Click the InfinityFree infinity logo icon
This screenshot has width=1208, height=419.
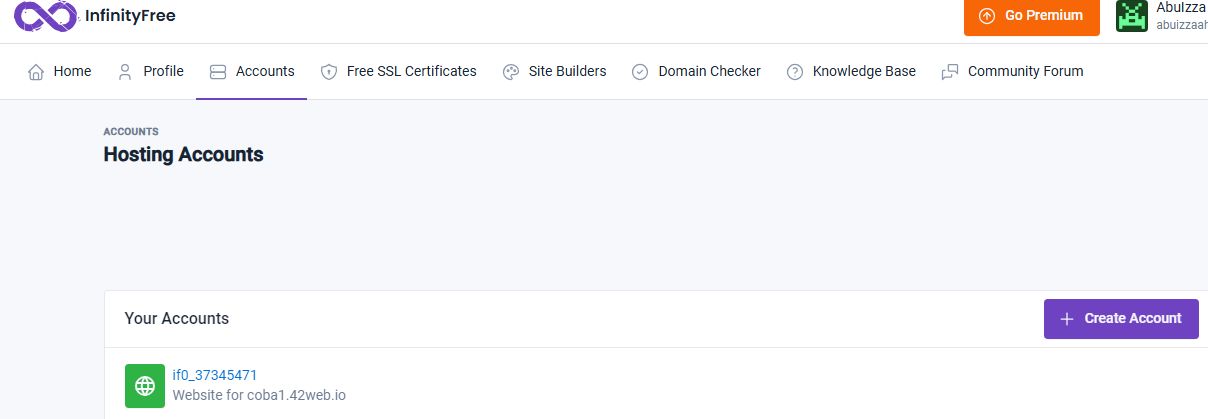click(x=46, y=16)
